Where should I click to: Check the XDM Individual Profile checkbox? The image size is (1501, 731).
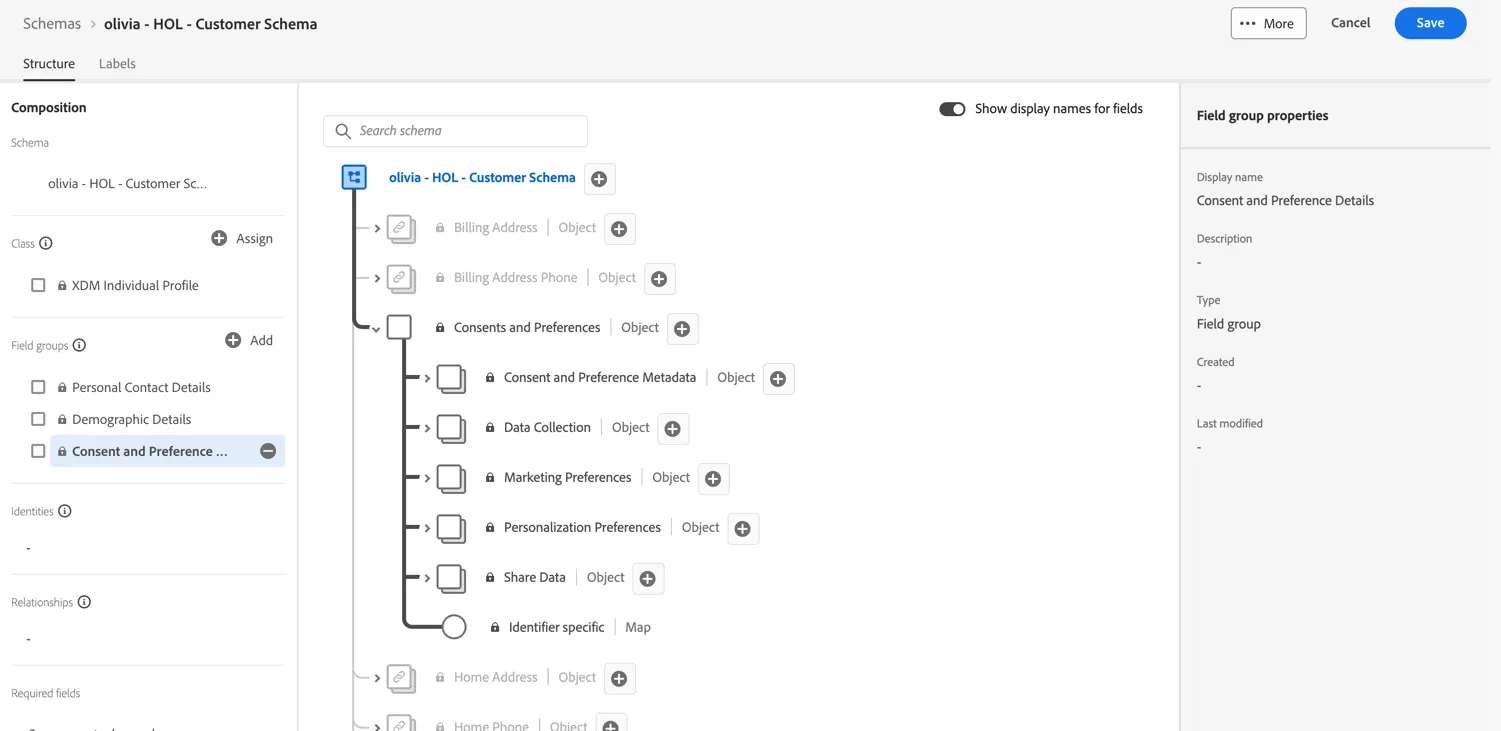(38, 285)
